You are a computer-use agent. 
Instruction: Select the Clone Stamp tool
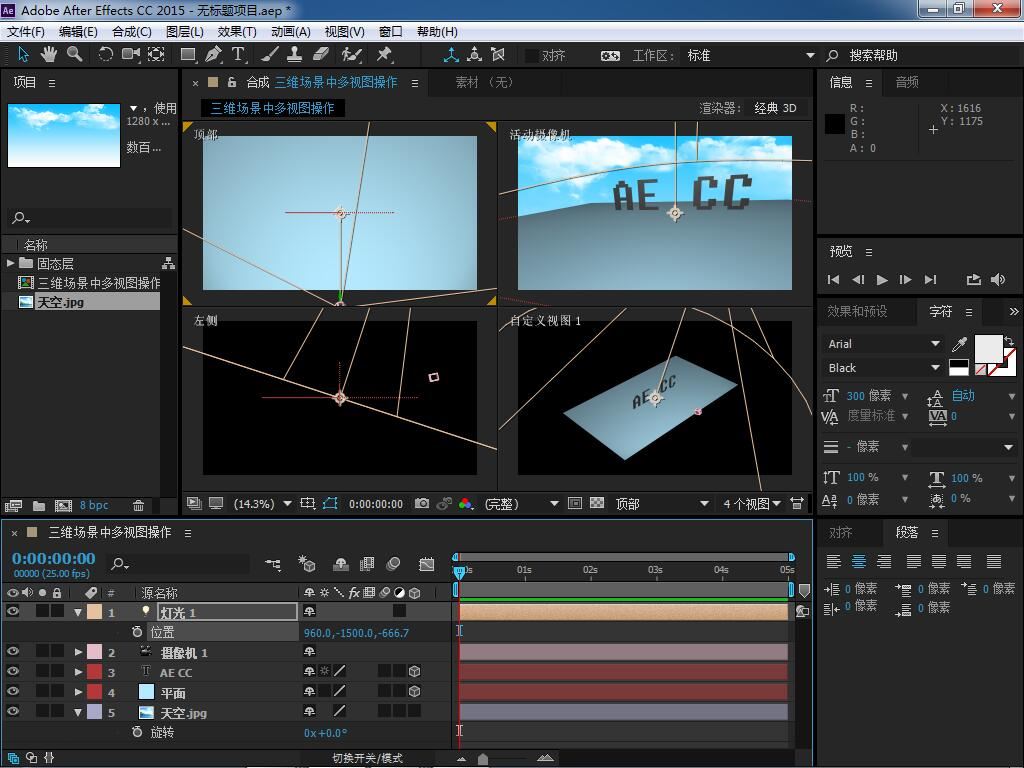tap(295, 55)
